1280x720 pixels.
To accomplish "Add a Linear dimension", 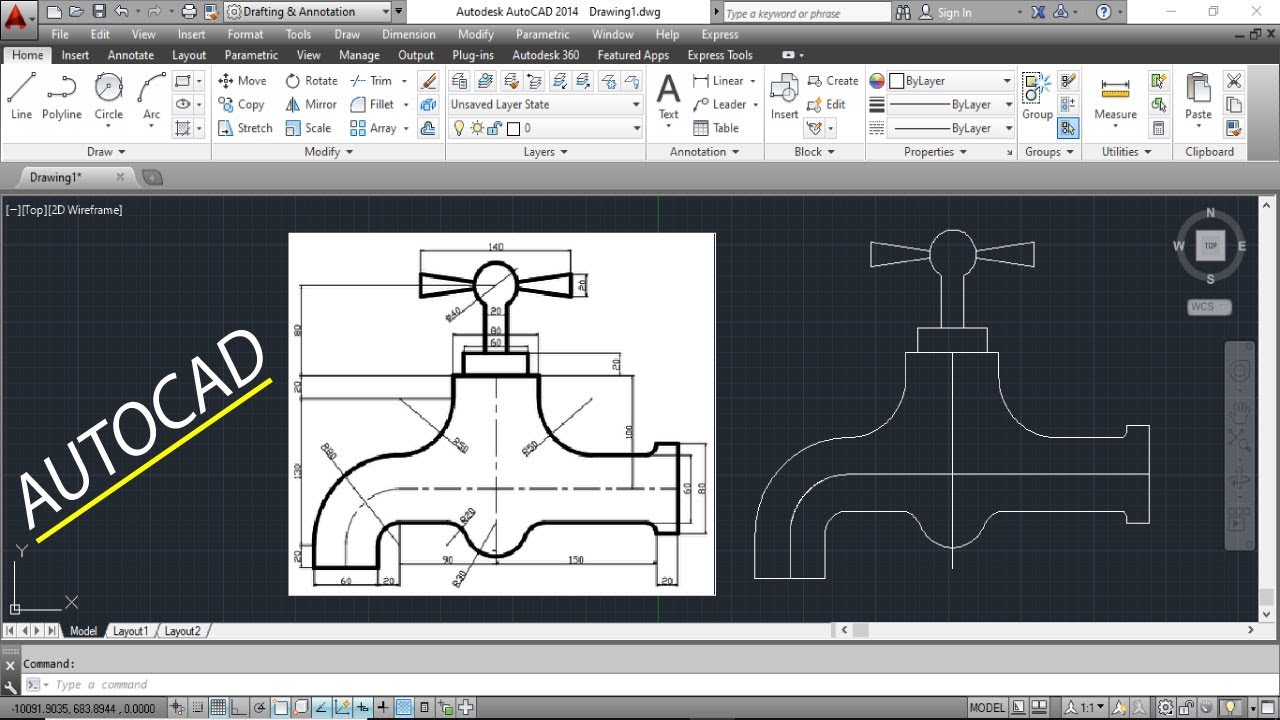I will click(718, 81).
